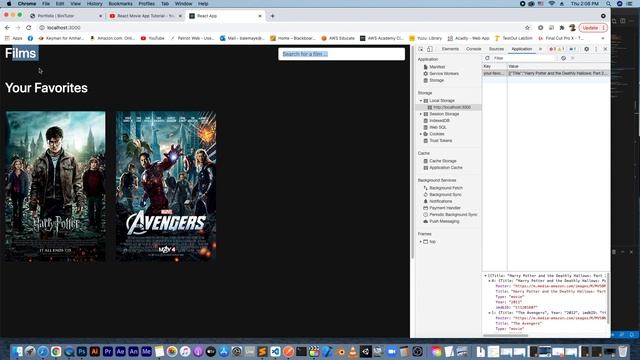Open DevTools settings gear
The height and width of the screenshot is (360, 640).
(x=587, y=49)
